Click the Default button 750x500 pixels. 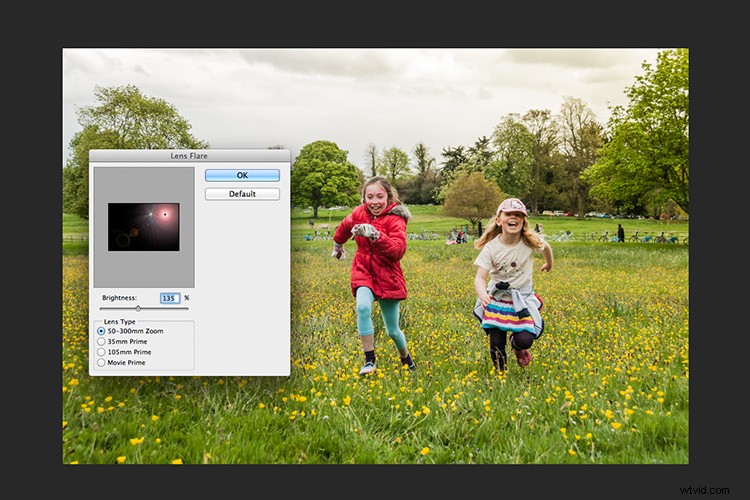242,194
